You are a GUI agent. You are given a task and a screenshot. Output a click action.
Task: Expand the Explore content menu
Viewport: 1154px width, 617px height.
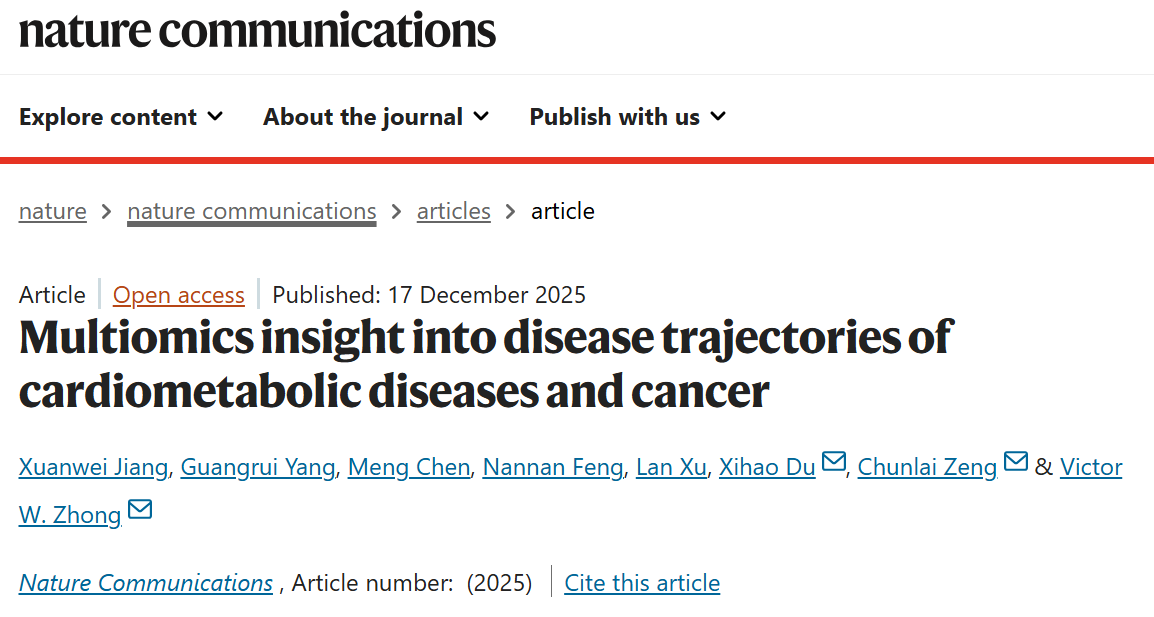pos(121,117)
